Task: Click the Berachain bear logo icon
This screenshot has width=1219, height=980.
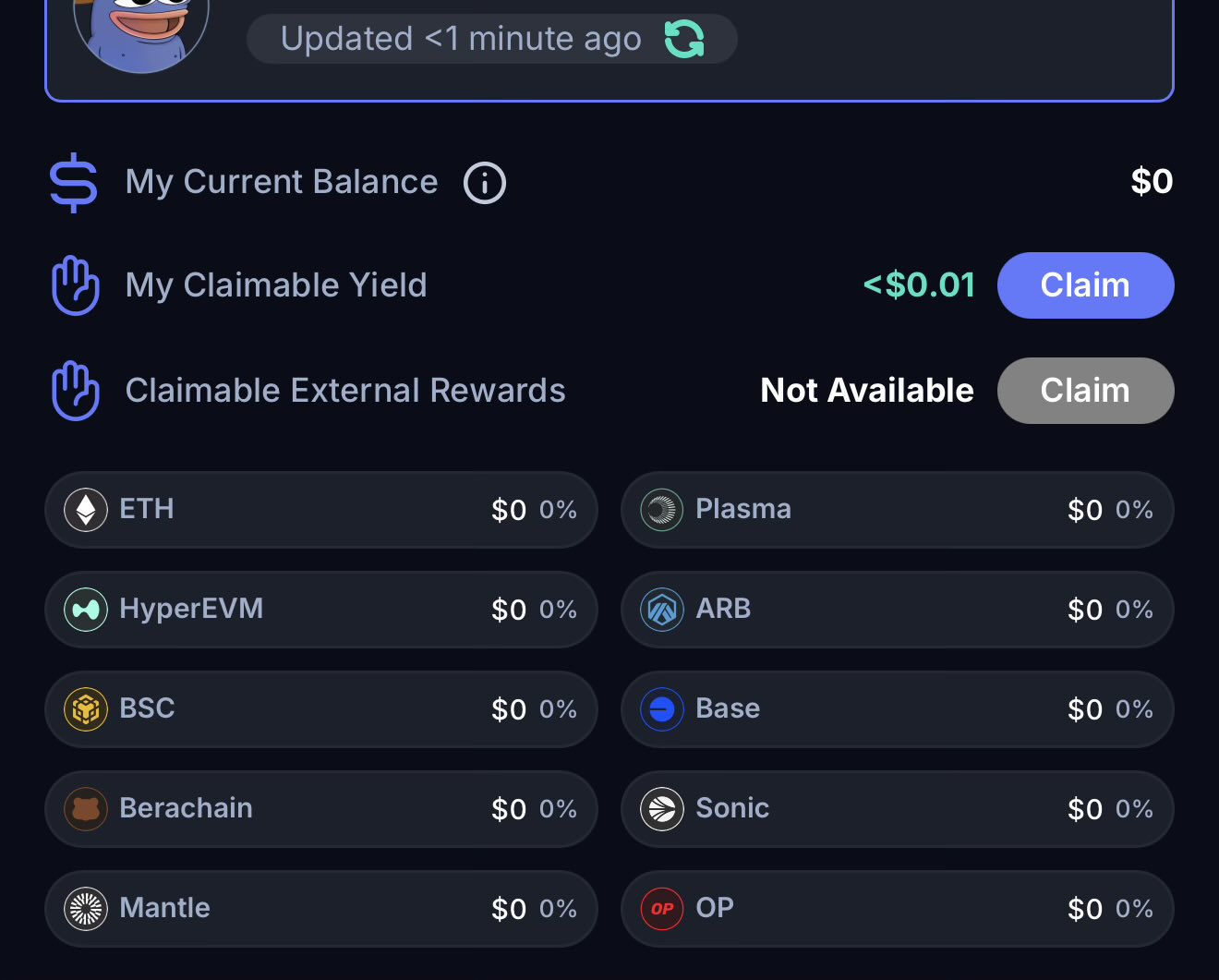Action: point(86,809)
